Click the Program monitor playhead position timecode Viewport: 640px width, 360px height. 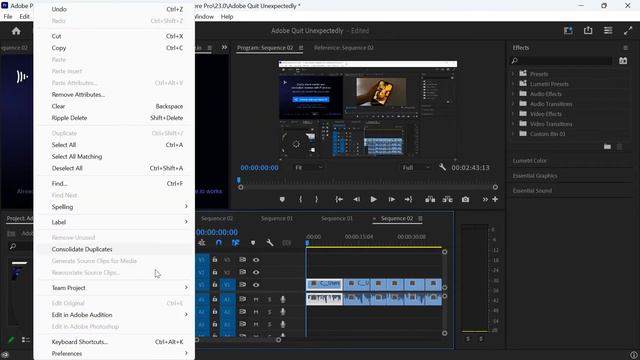pos(259,168)
